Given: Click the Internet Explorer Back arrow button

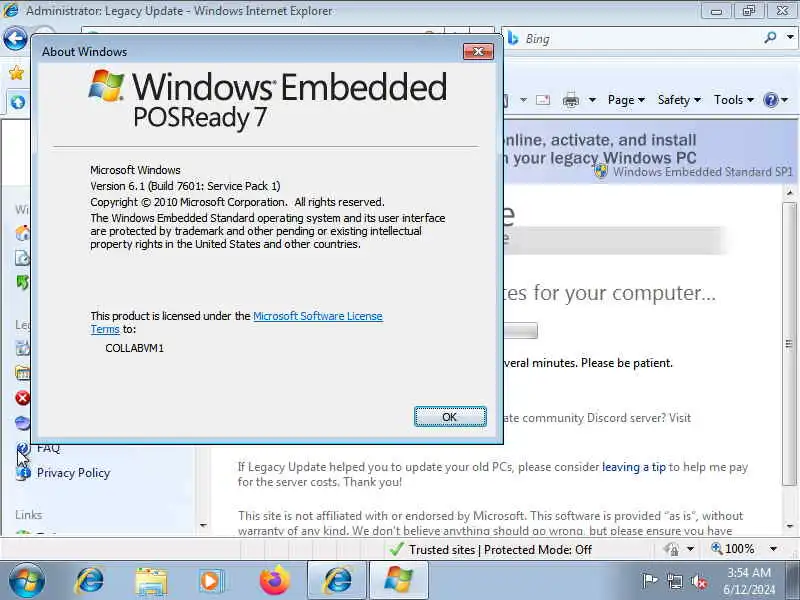Looking at the screenshot, I should click(15, 38).
